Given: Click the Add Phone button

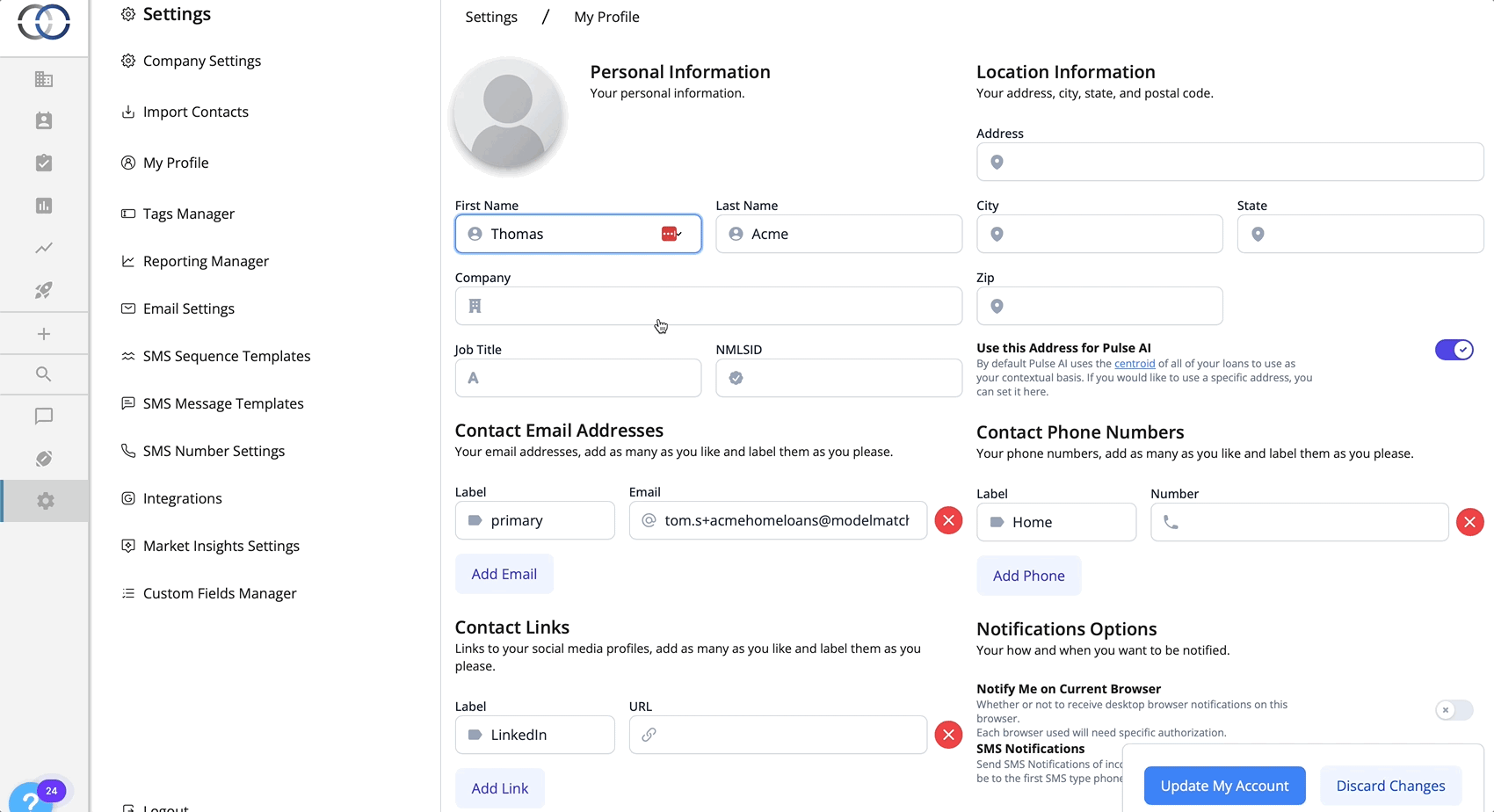Looking at the screenshot, I should coord(1028,576).
